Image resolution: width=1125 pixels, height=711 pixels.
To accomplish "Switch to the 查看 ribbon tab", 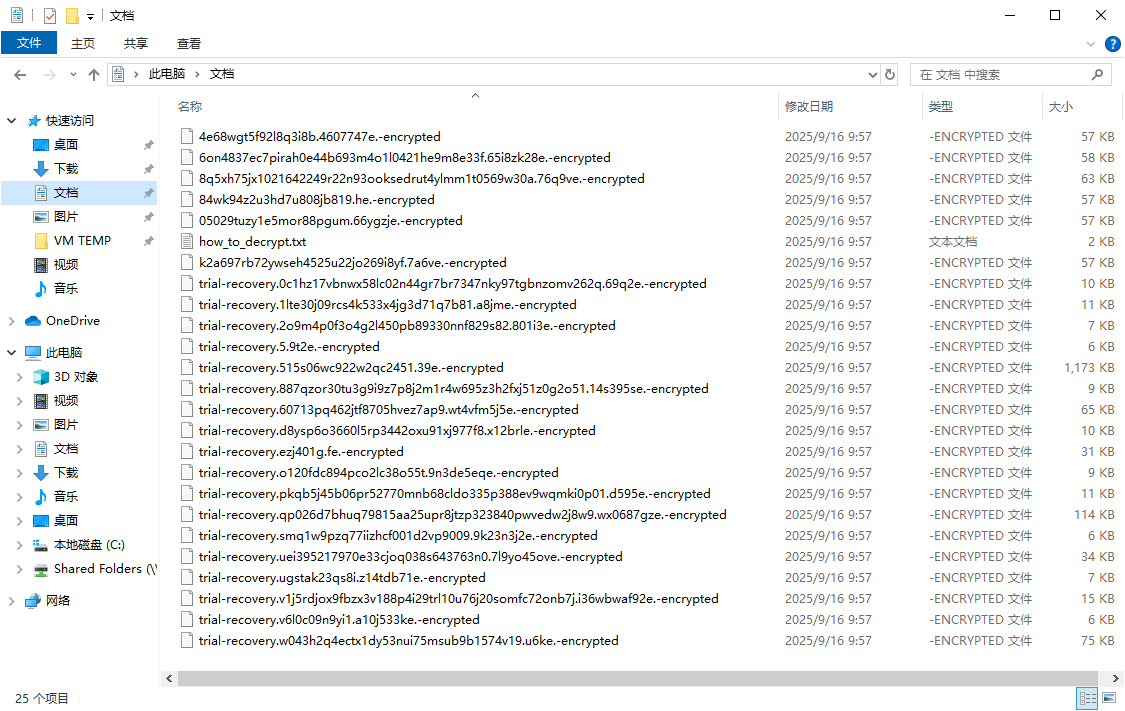I will [x=189, y=44].
